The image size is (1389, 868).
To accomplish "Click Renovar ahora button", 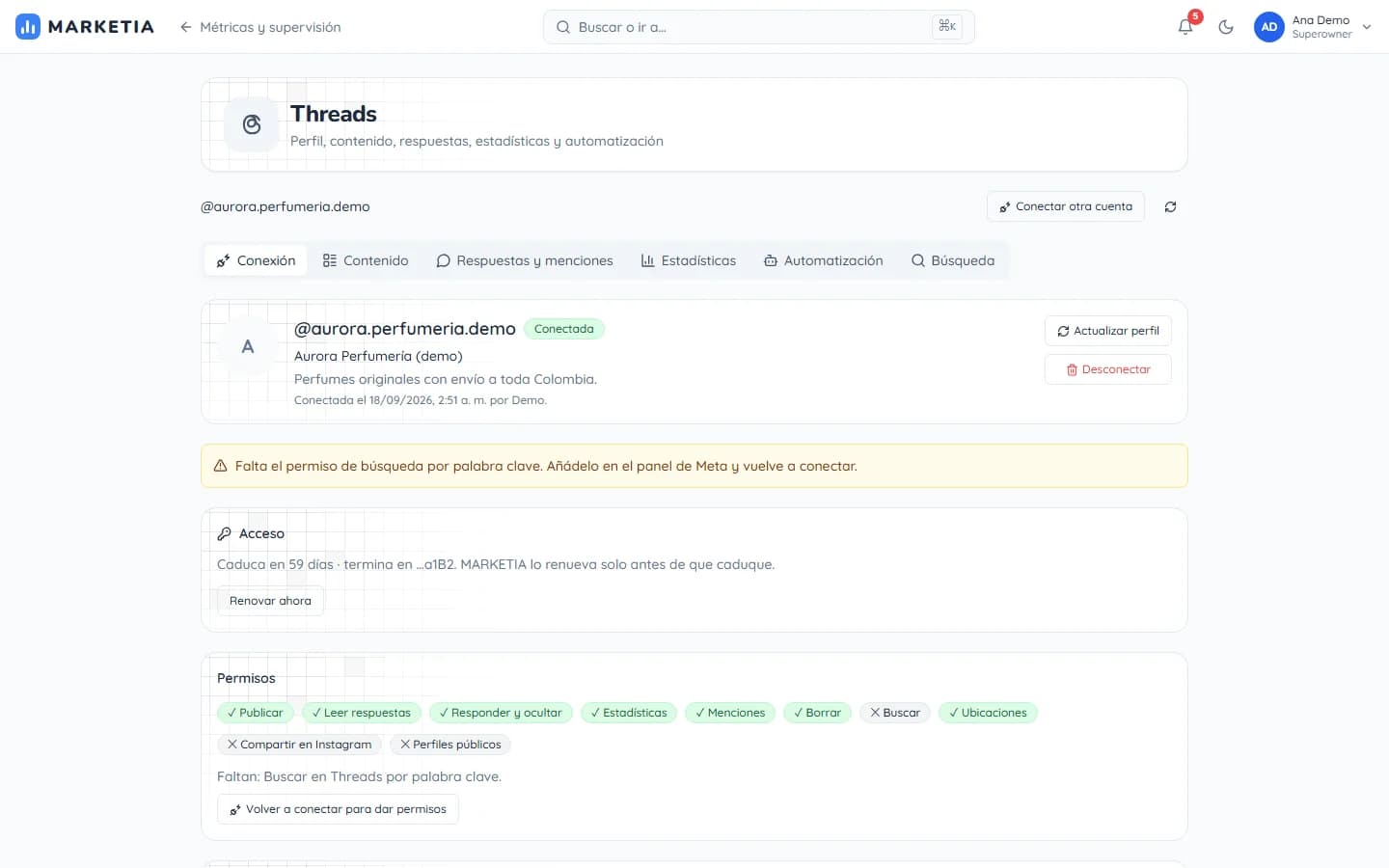I will [270, 601].
